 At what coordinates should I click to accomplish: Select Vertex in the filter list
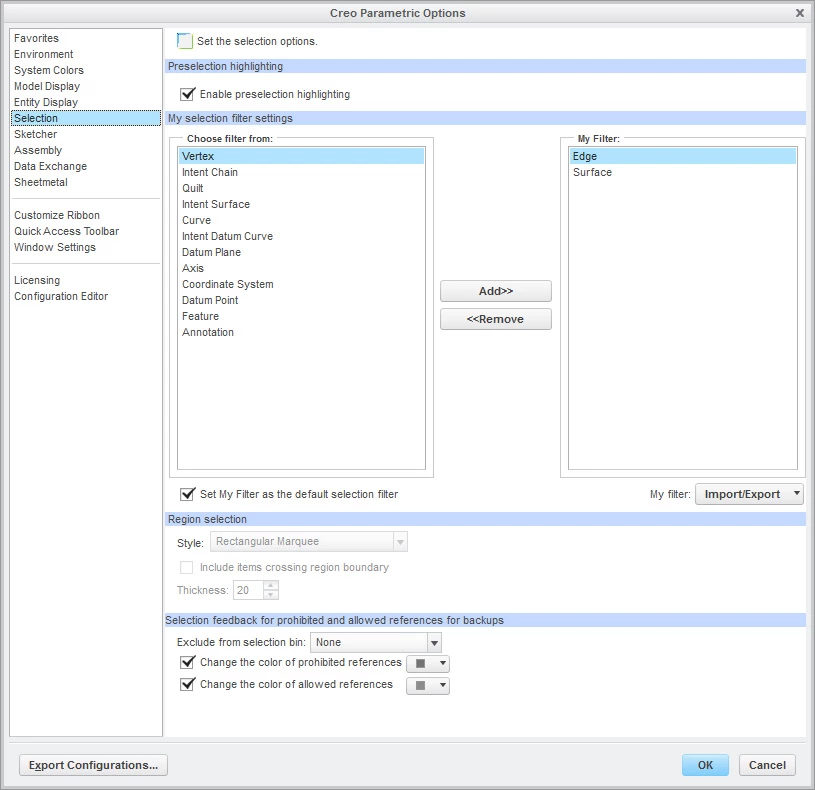click(301, 156)
